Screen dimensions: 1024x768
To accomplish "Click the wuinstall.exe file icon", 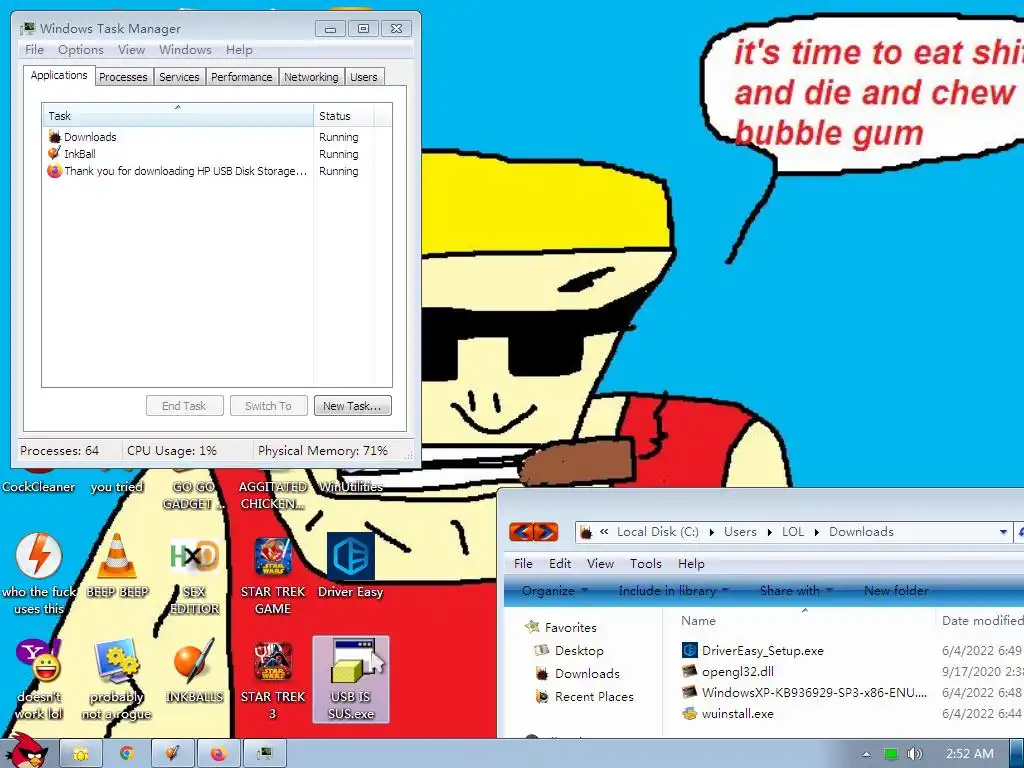I will pyautogui.click(x=690, y=714).
